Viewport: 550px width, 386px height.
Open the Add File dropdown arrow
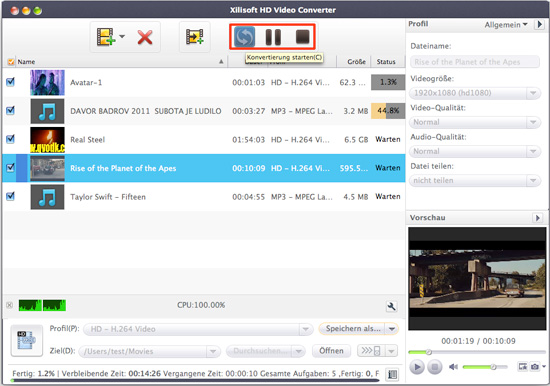(122, 36)
